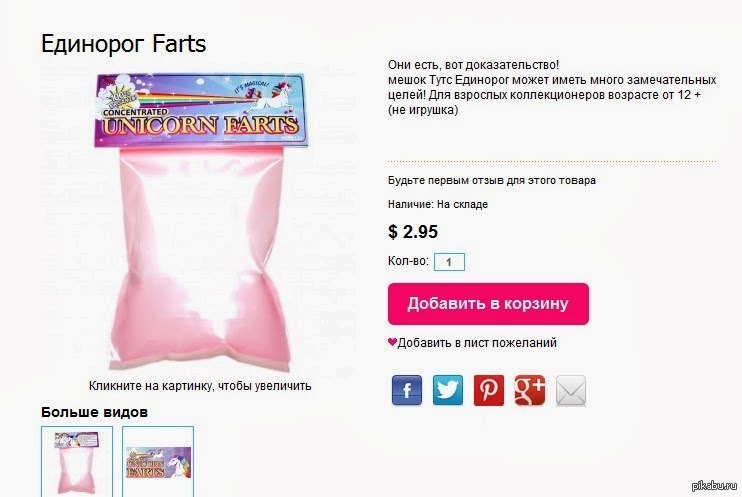Click the Больше видов heading
This screenshot has height=497, width=742.
[95, 412]
